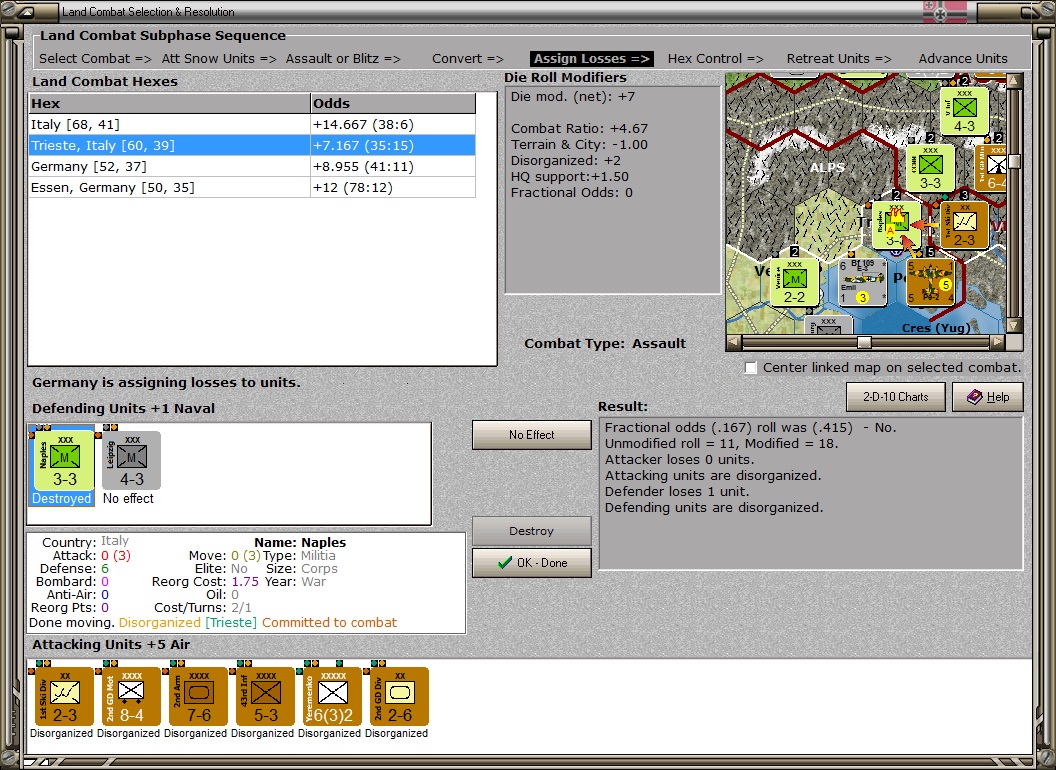1056x770 pixels.
Task: Click the German flag icon in title bar
Action: pyautogui.click(x=944, y=11)
